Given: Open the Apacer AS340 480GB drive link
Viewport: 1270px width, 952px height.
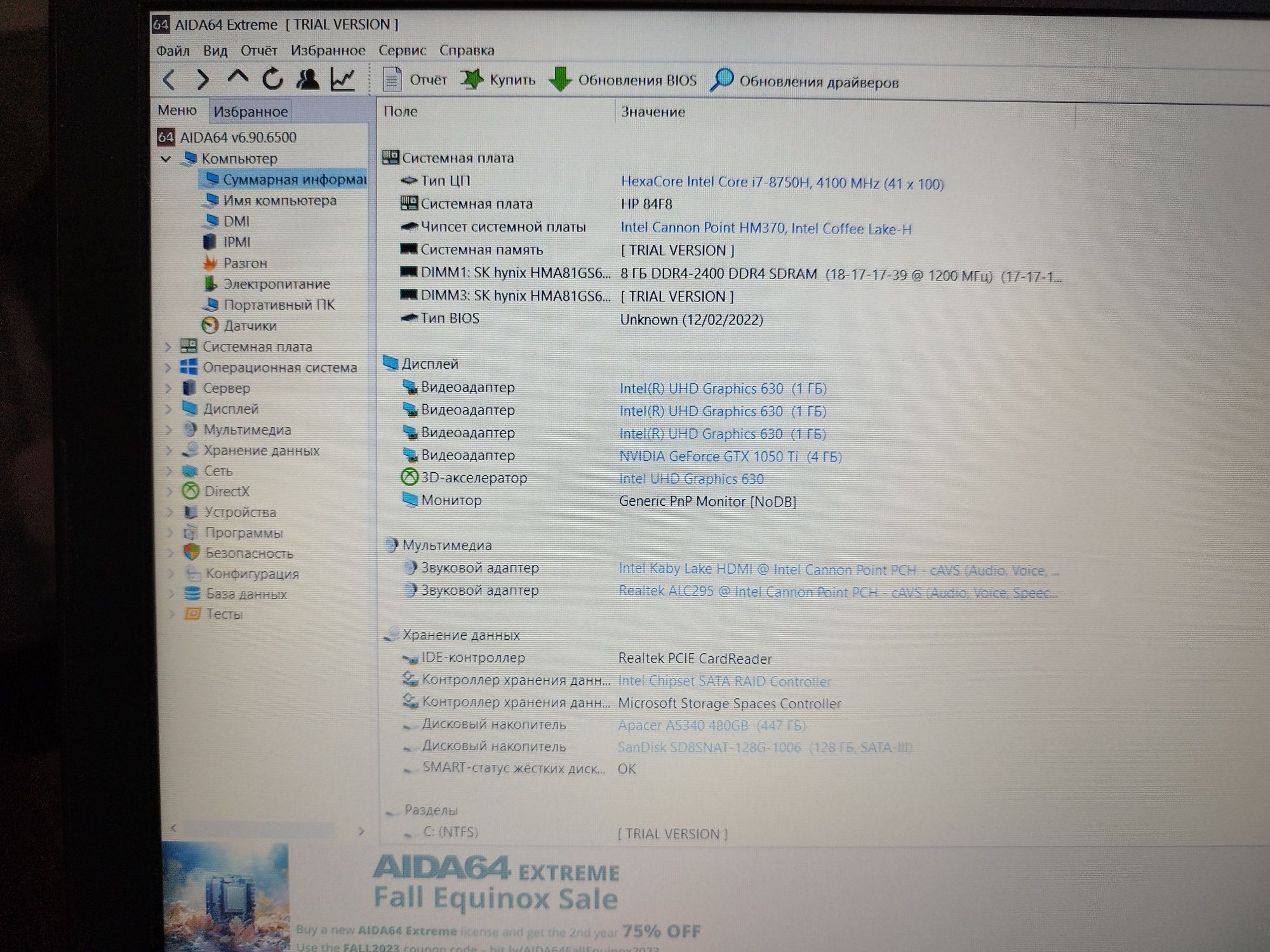Looking at the screenshot, I should 712,725.
